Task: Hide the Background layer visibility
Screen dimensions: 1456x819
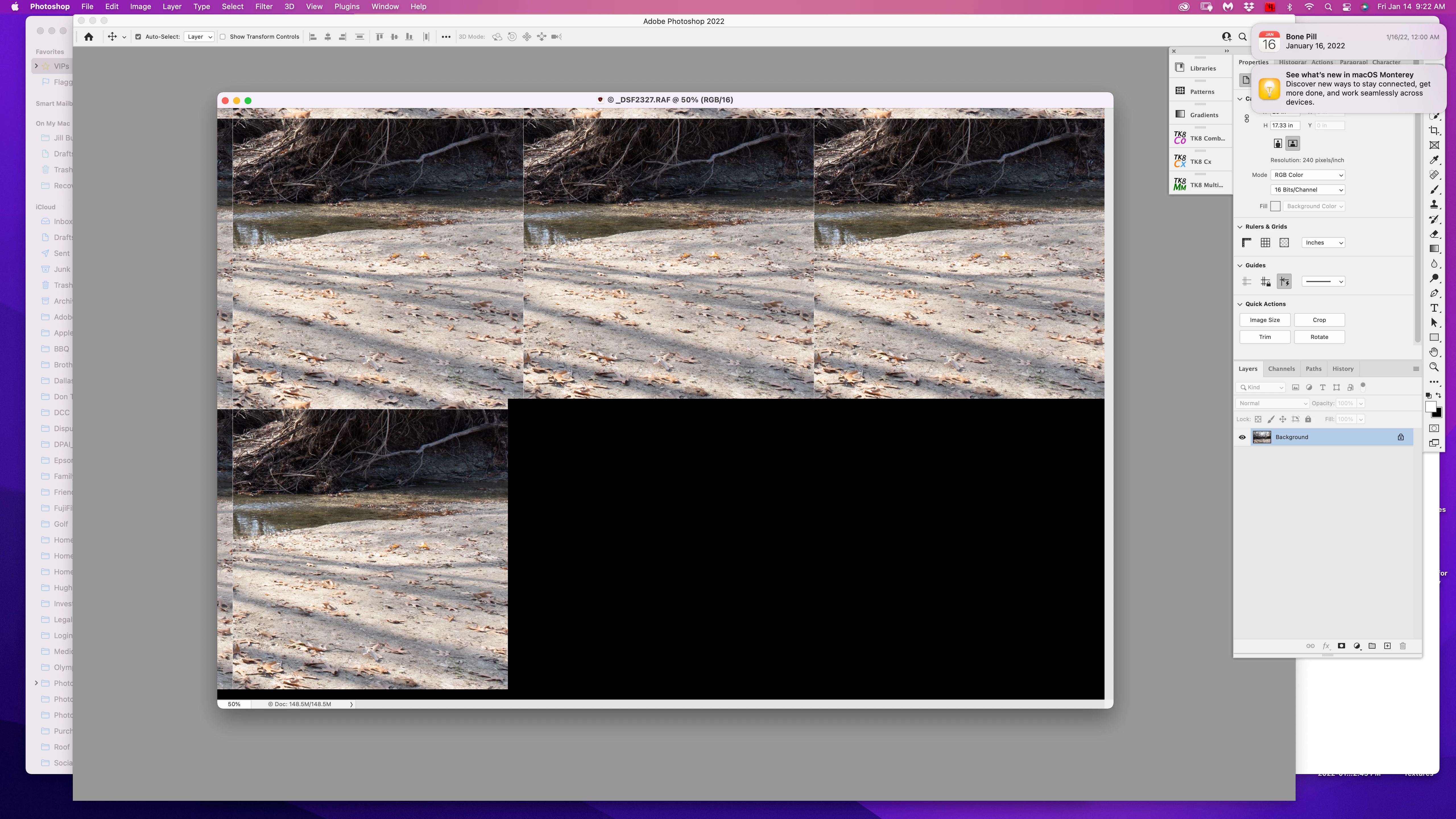Action: click(1242, 437)
